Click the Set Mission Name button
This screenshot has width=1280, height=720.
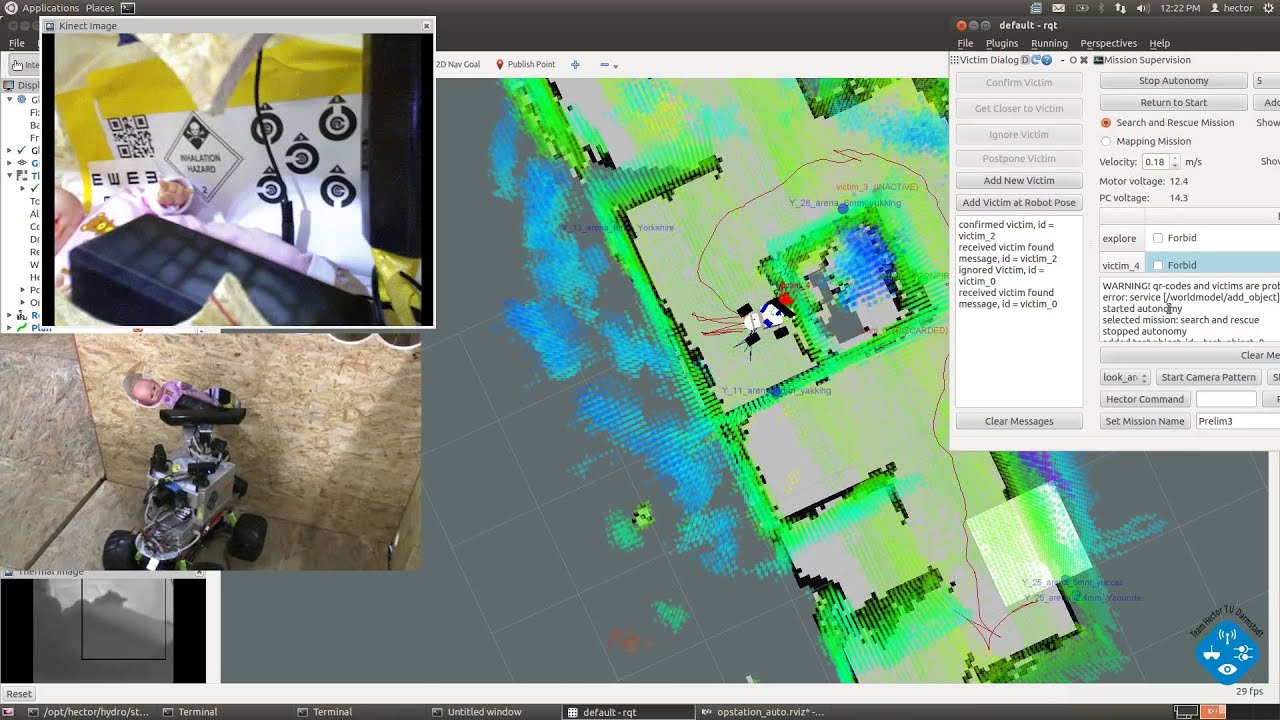pyautogui.click(x=1145, y=421)
